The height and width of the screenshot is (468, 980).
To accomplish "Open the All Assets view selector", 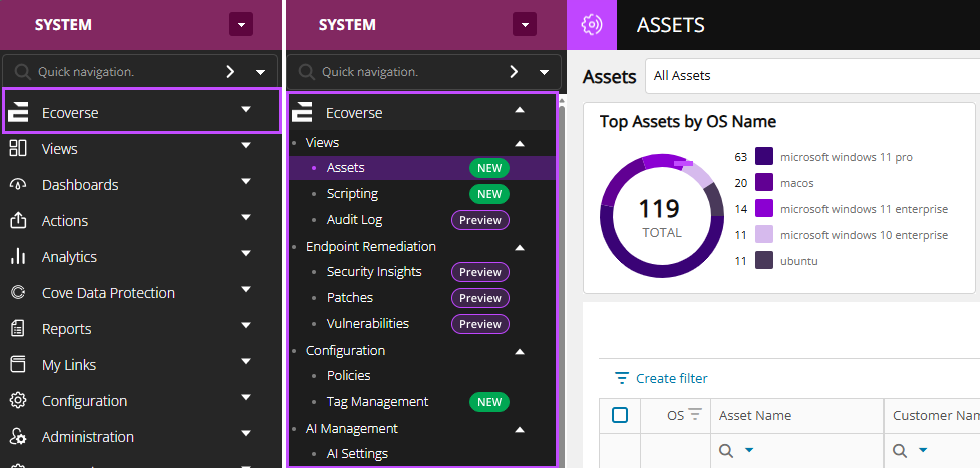I will coord(812,76).
